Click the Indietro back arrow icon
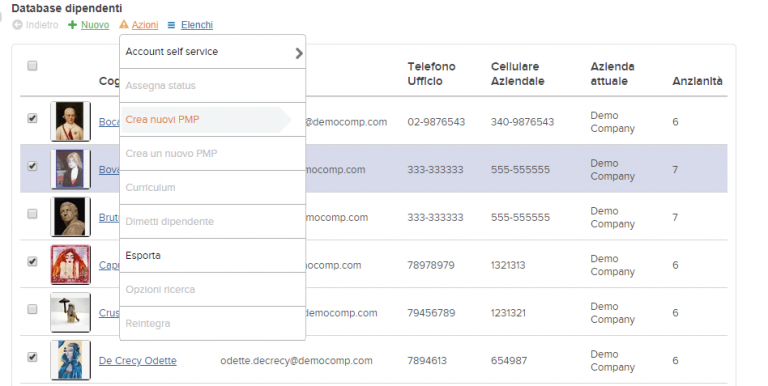 (18, 24)
